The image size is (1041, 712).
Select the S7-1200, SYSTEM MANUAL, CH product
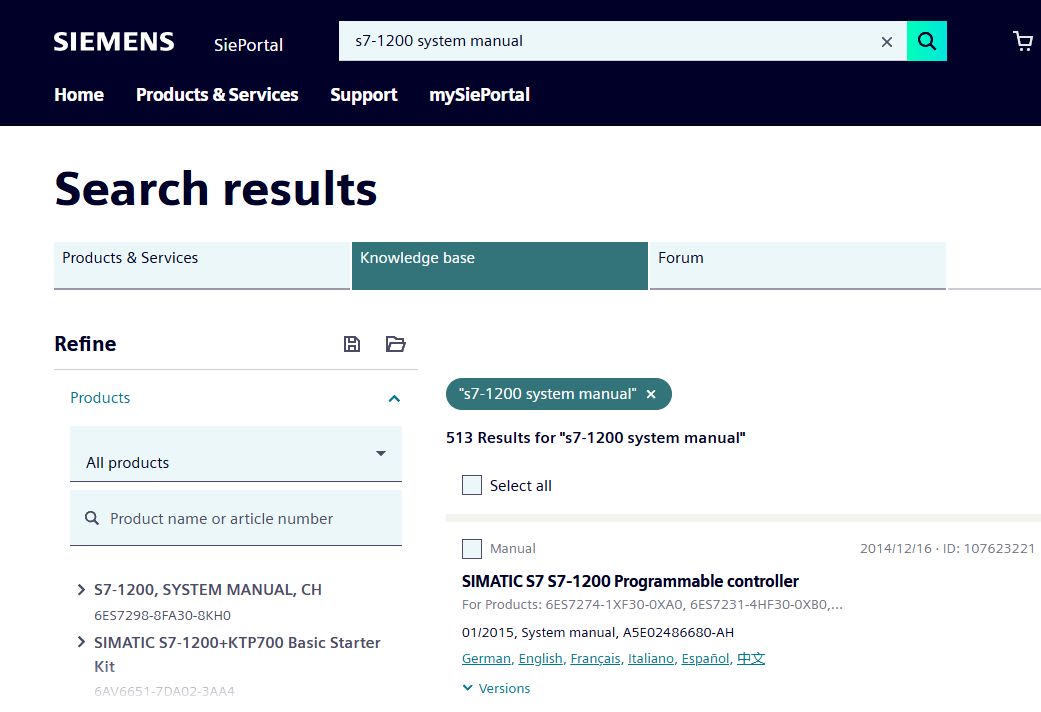tap(208, 589)
